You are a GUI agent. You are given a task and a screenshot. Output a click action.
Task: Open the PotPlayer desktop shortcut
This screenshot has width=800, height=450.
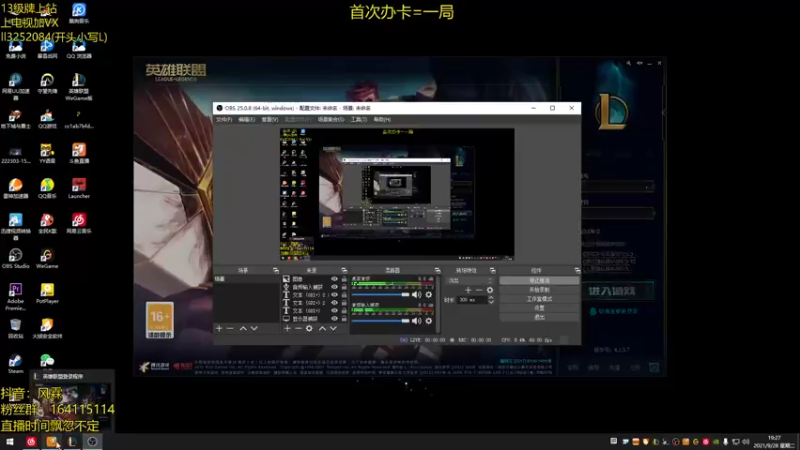(x=47, y=293)
